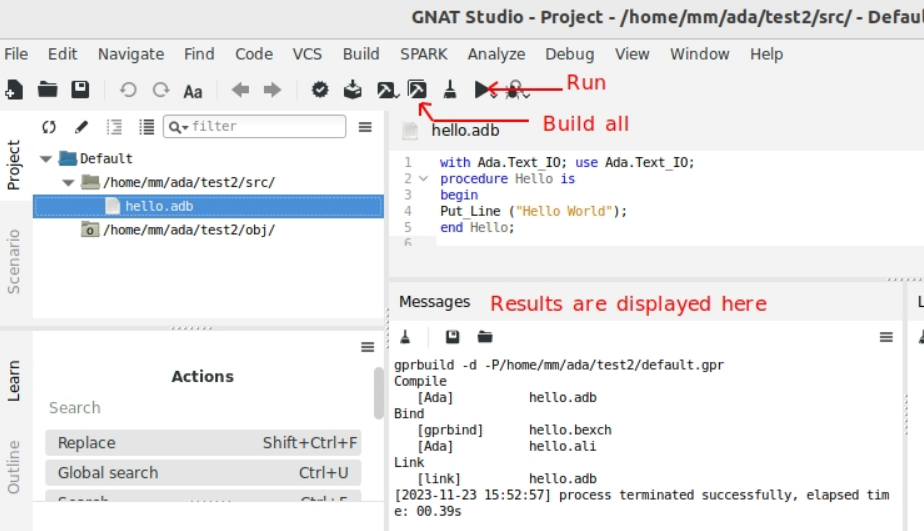Open the File menu
Viewport: 924px width, 531px height.
16,54
